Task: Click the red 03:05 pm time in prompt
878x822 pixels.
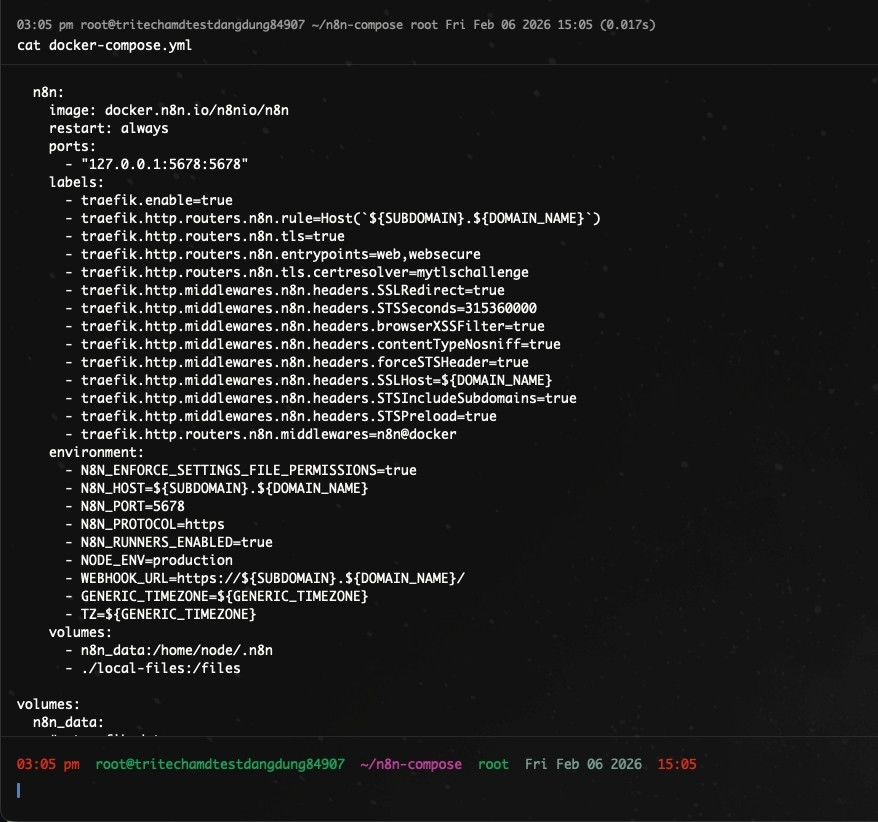Action: tap(48, 764)
